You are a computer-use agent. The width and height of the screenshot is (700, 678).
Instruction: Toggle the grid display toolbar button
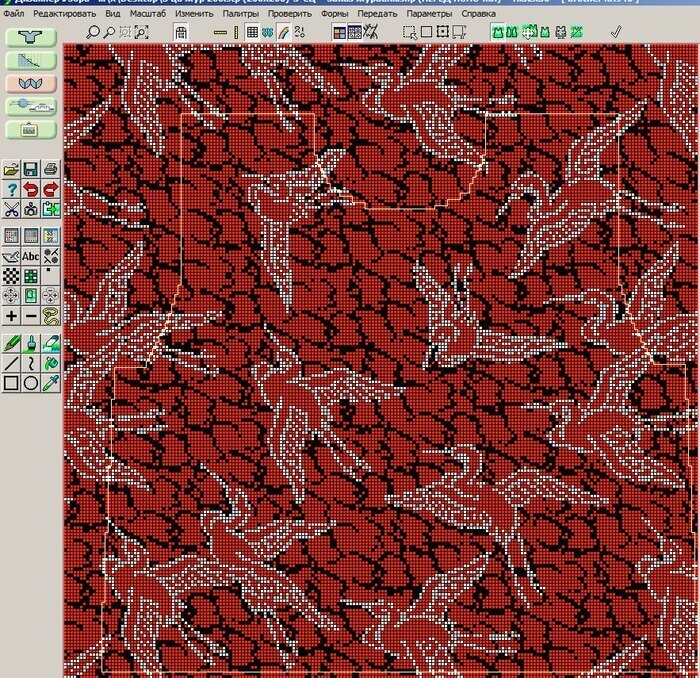(252, 33)
